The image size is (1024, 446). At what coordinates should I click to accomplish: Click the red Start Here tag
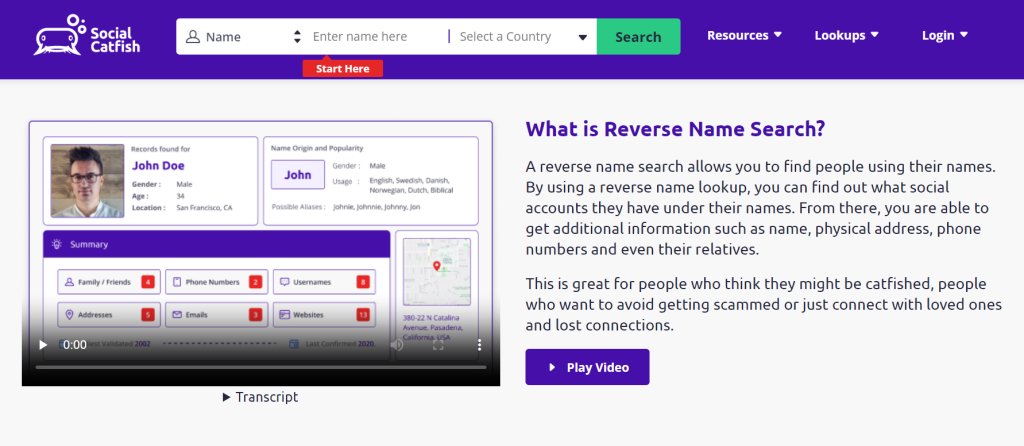pos(342,69)
